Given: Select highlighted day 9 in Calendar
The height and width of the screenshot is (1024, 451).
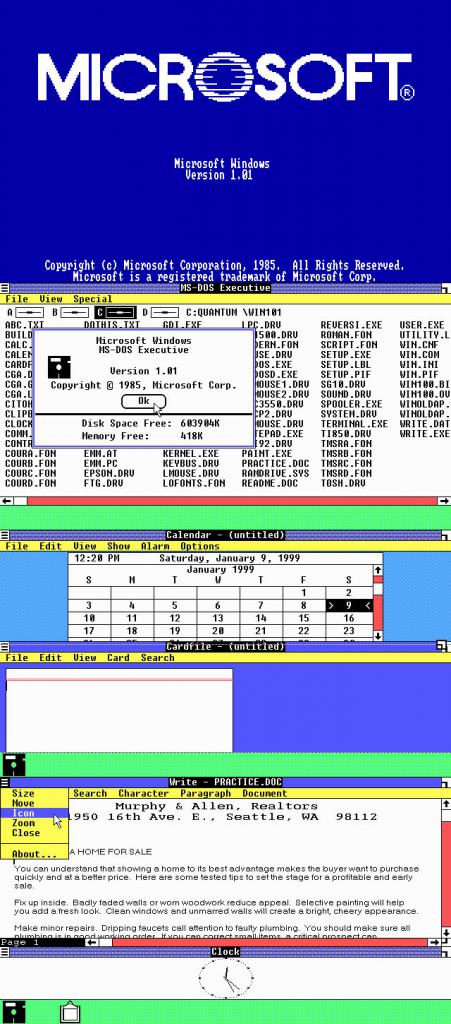Looking at the screenshot, I should click(349, 606).
